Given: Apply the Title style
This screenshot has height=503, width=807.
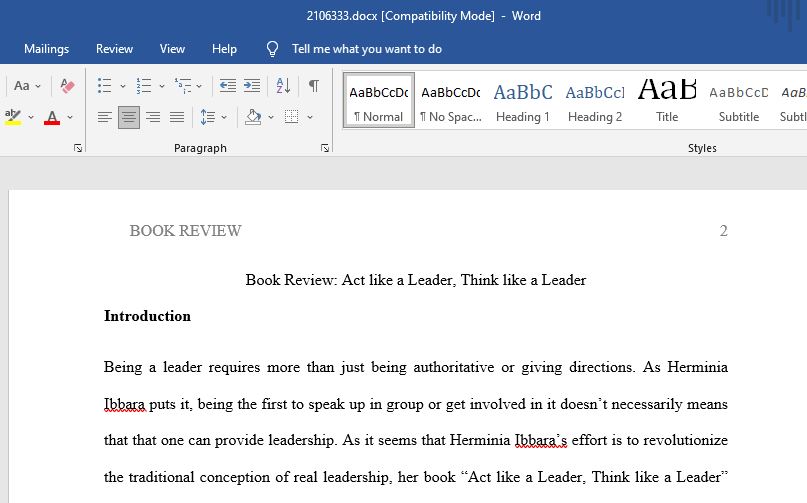Looking at the screenshot, I should click(x=667, y=100).
